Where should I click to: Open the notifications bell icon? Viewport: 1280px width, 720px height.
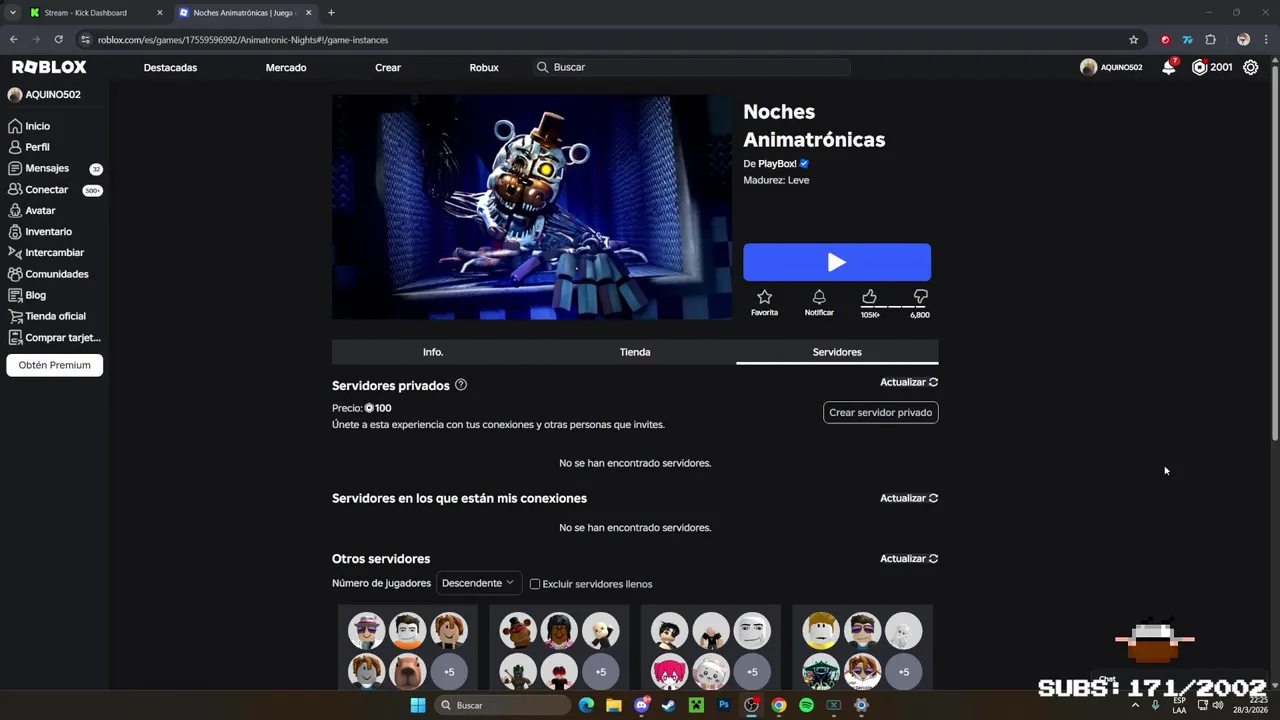pyautogui.click(x=1168, y=67)
